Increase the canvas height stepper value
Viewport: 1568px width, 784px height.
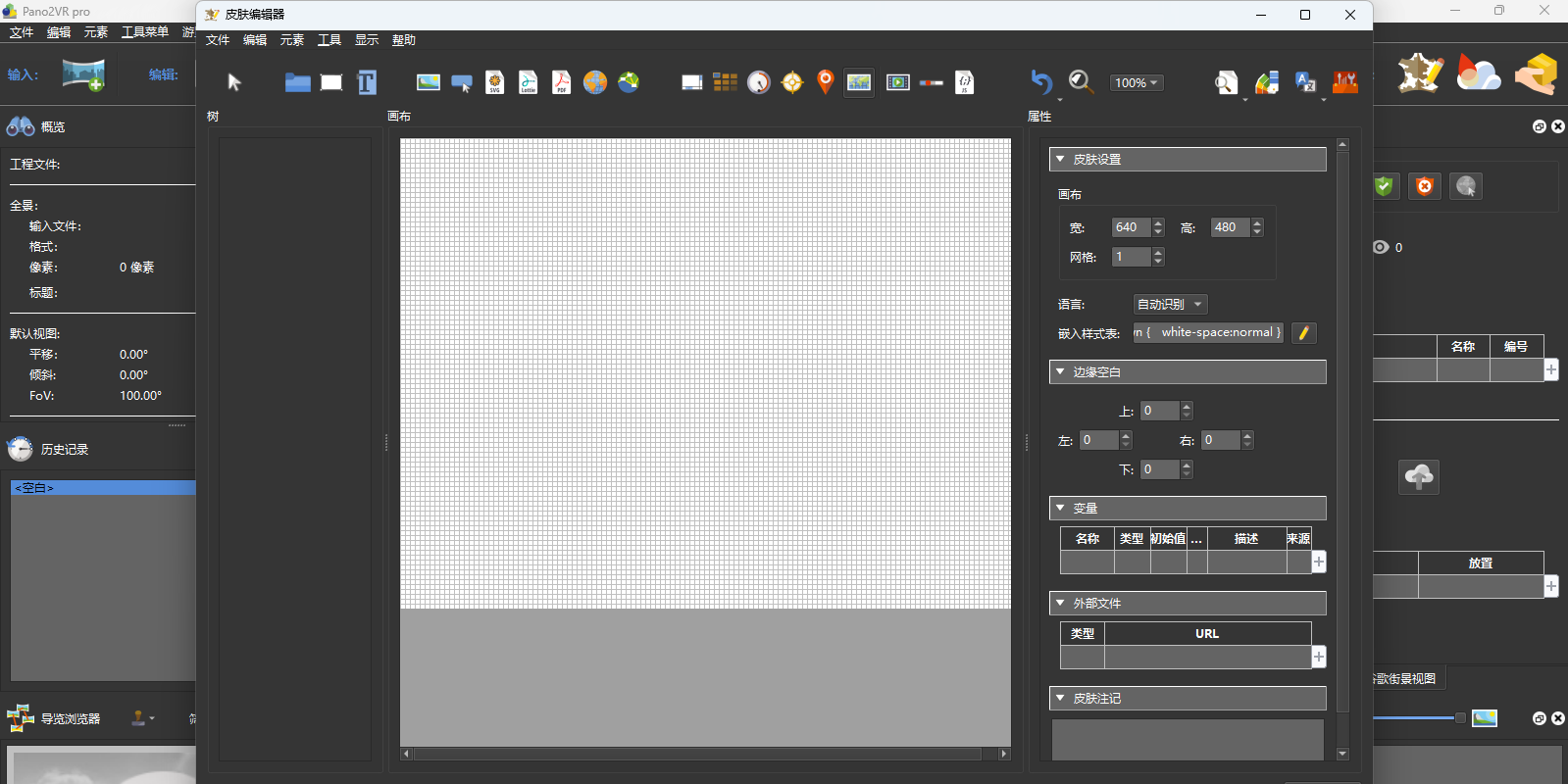(1258, 223)
